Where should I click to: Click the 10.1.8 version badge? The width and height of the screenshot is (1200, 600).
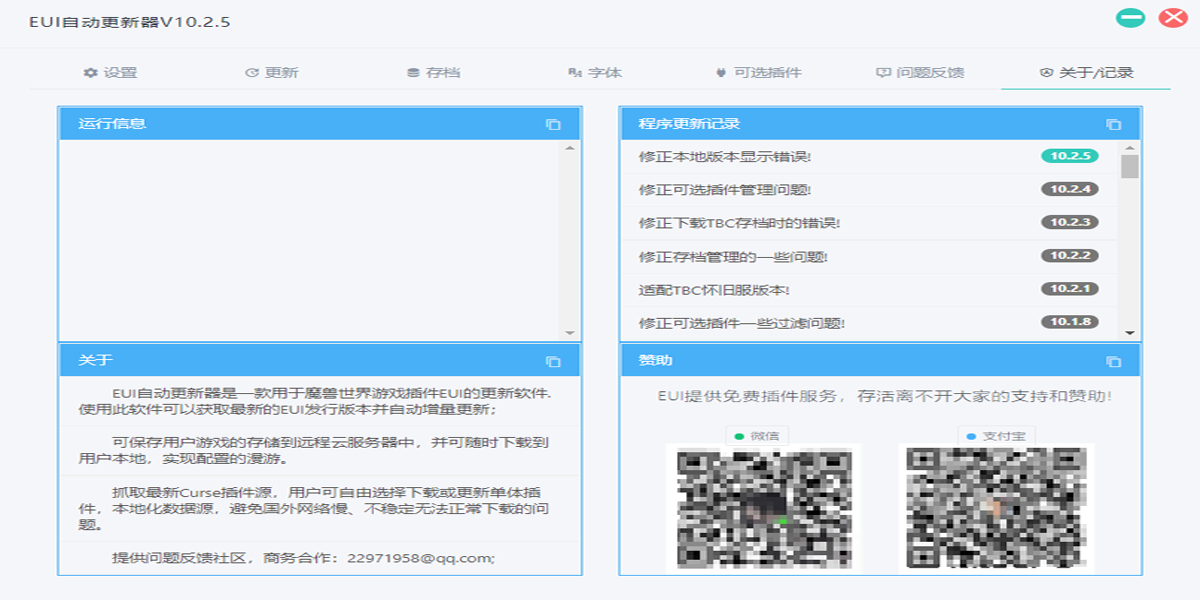[x=1070, y=322]
